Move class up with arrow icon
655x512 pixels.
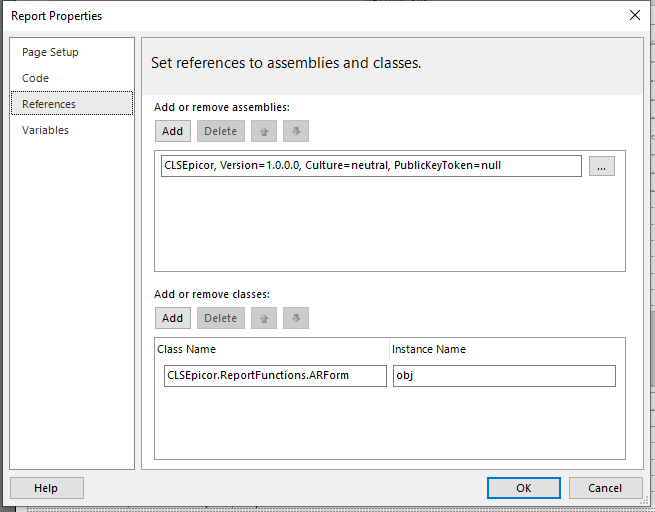(264, 318)
